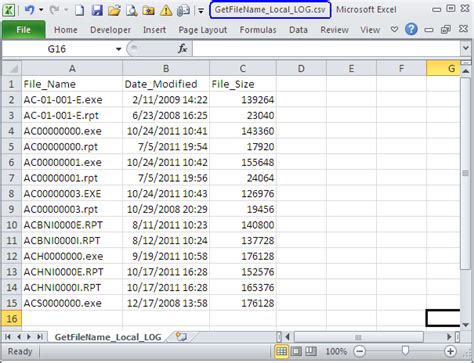Open the Data tab
Viewport: 474px width, 363px height.
point(298,30)
